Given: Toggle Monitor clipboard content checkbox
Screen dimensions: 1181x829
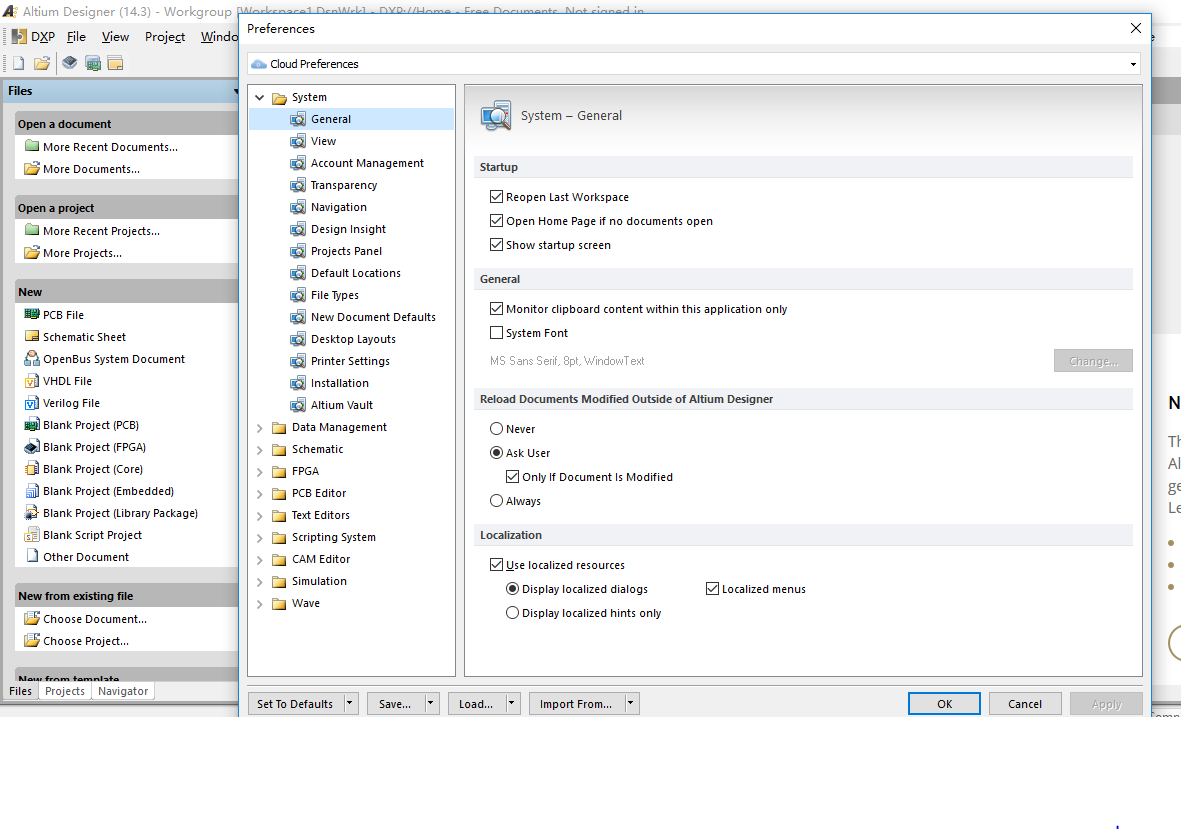Looking at the screenshot, I should pyautogui.click(x=496, y=309).
